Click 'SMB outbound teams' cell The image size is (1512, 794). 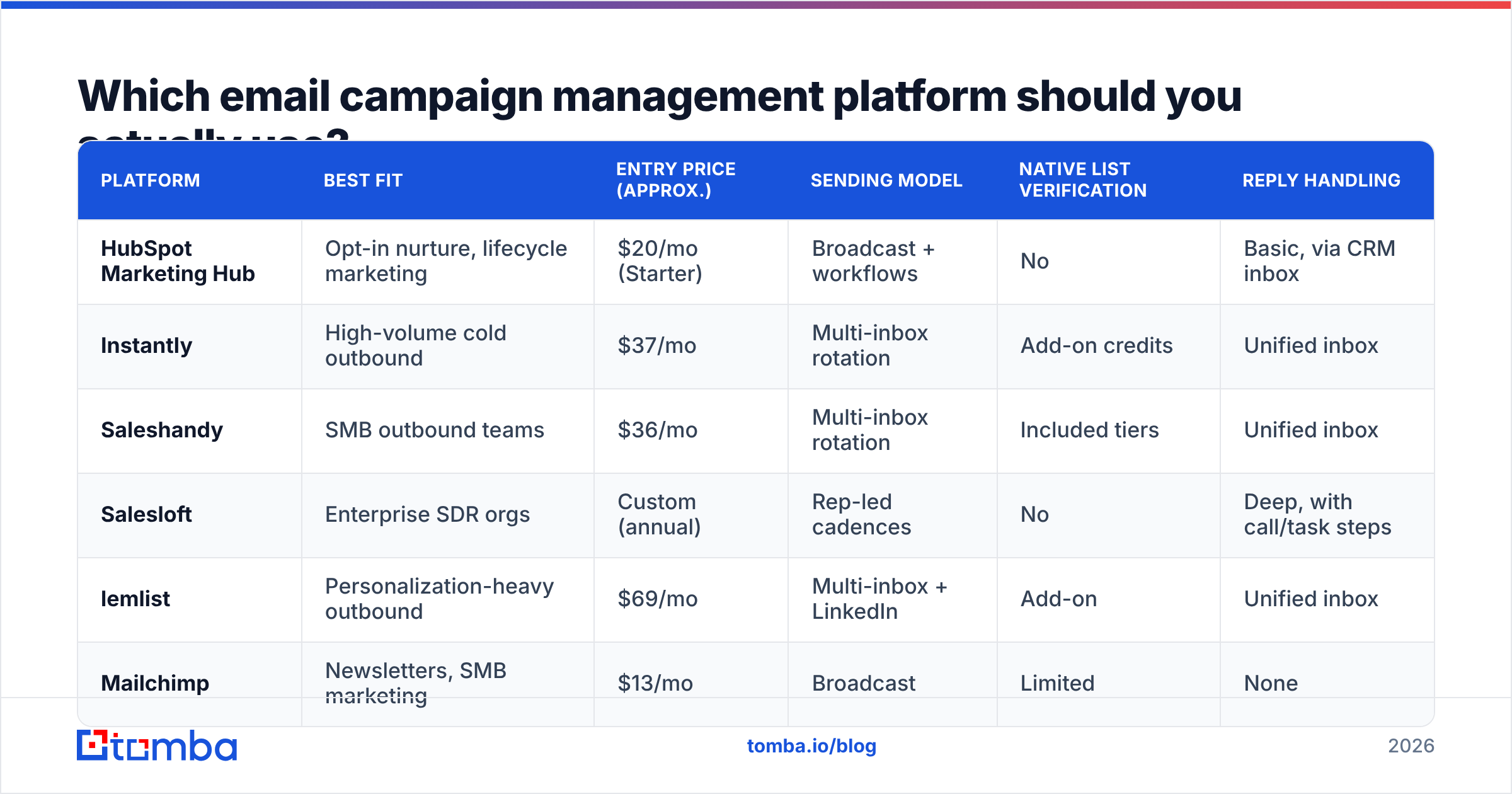448,430
